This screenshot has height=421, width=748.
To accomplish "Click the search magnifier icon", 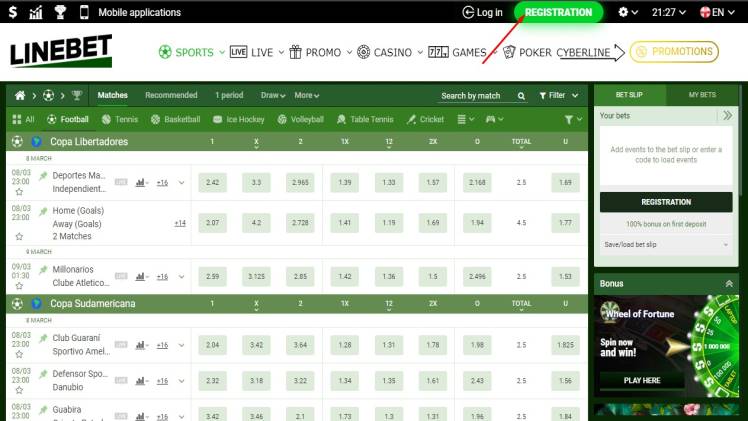I will point(521,96).
